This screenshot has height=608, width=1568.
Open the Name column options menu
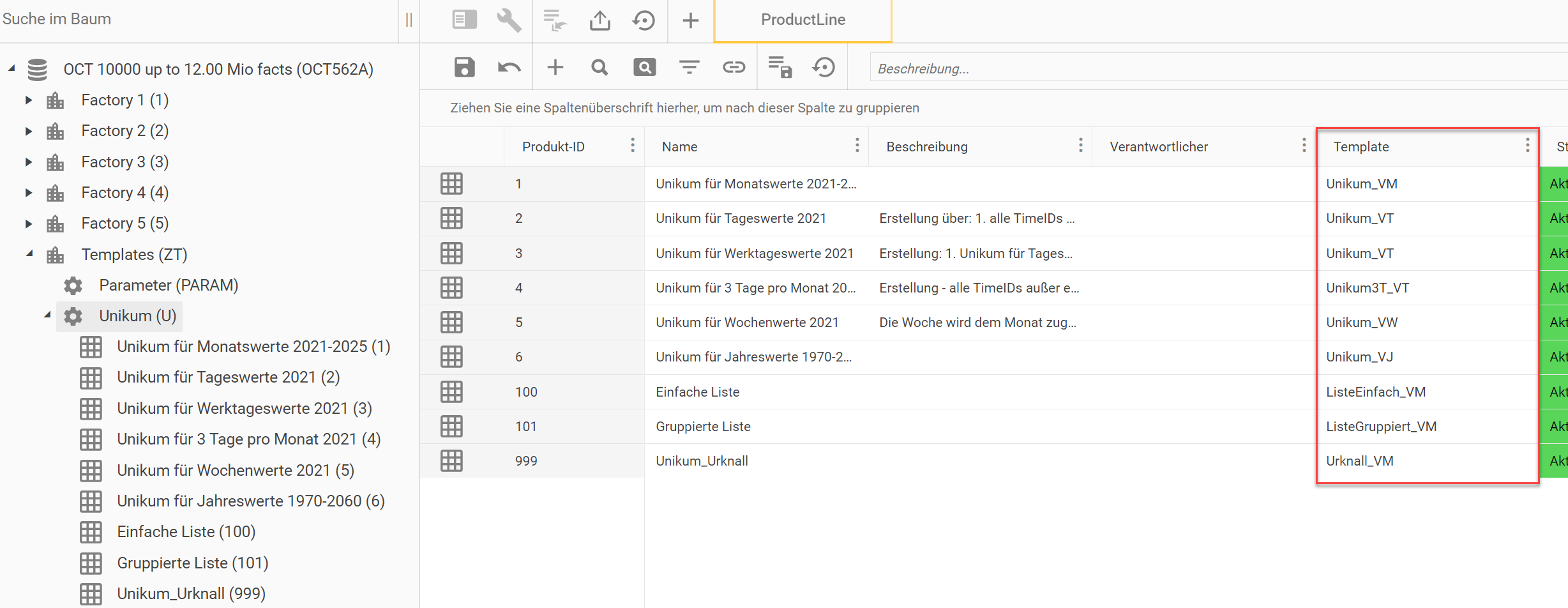pyautogui.click(x=857, y=146)
